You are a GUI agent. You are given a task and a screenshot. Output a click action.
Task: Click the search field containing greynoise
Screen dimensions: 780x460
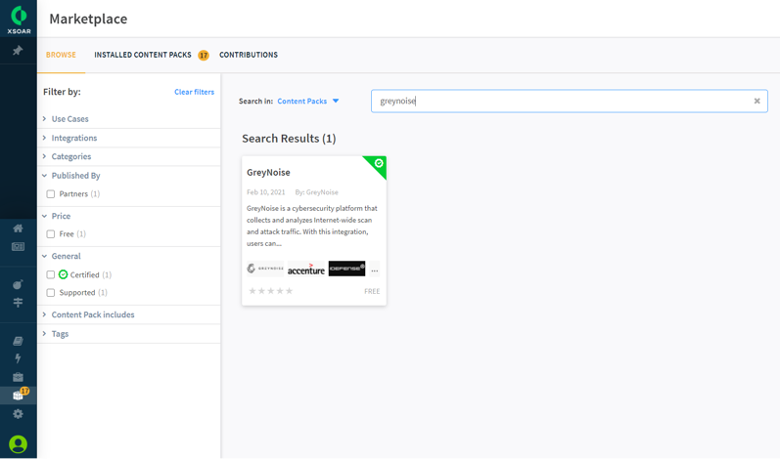click(569, 101)
